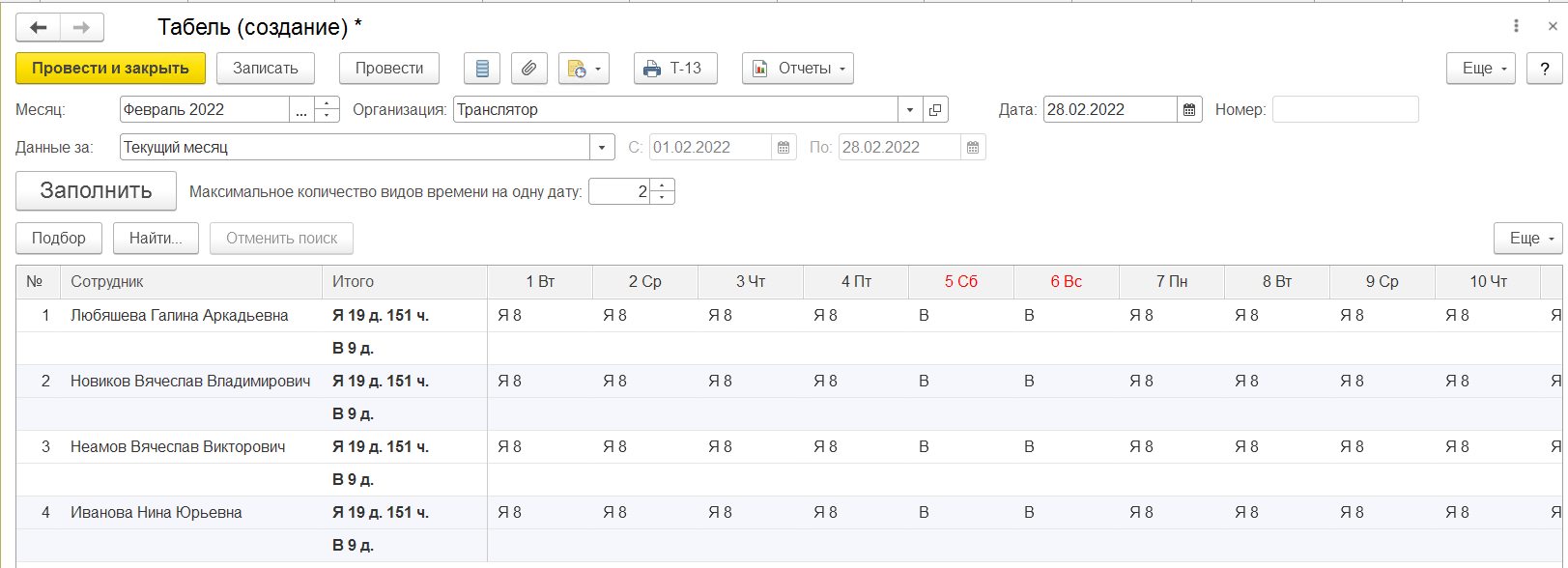Expand the Данные за dropdown
The image size is (1568, 568).
click(x=602, y=148)
